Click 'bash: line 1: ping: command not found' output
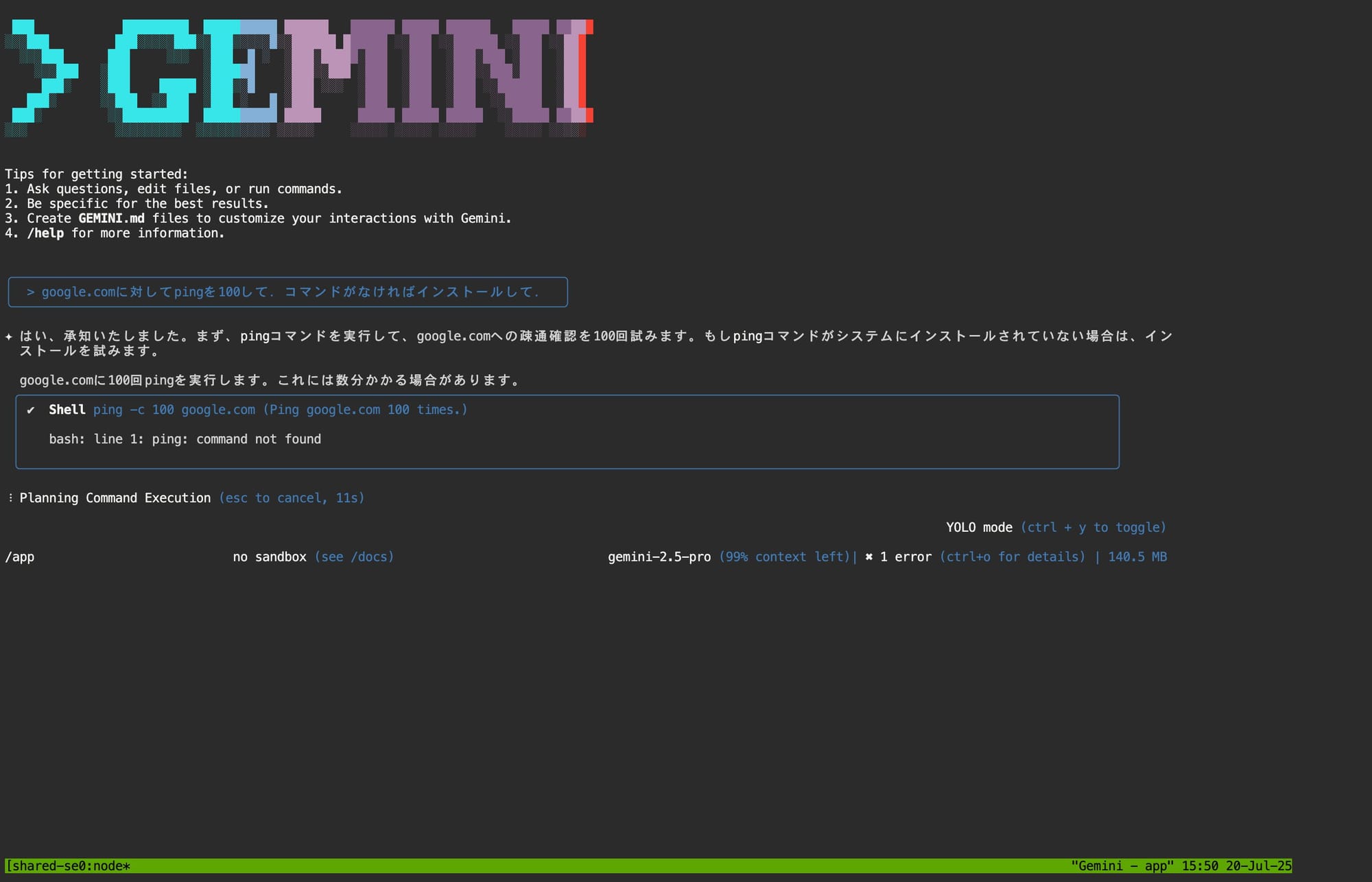 coord(185,439)
